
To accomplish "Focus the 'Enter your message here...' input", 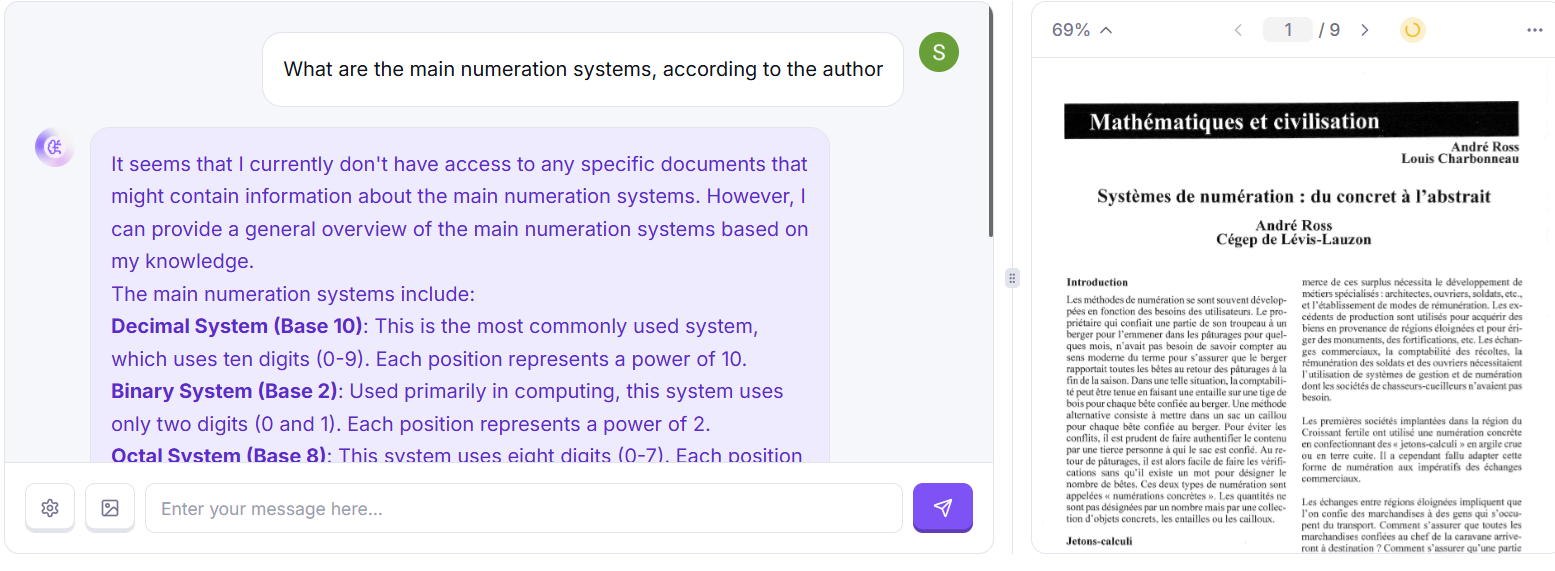I will click(x=523, y=508).
